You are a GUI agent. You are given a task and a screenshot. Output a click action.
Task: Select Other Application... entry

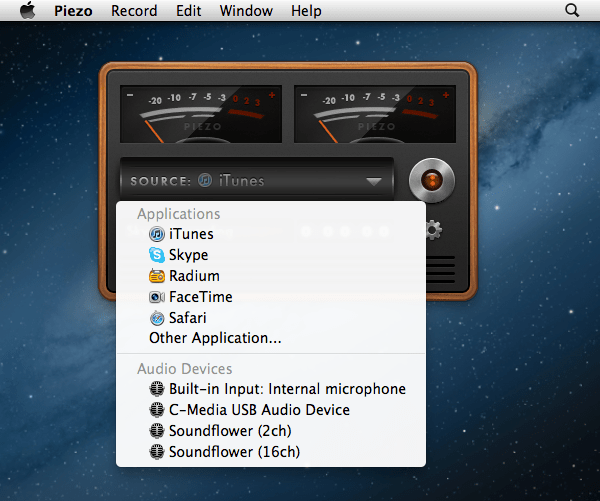271,338
